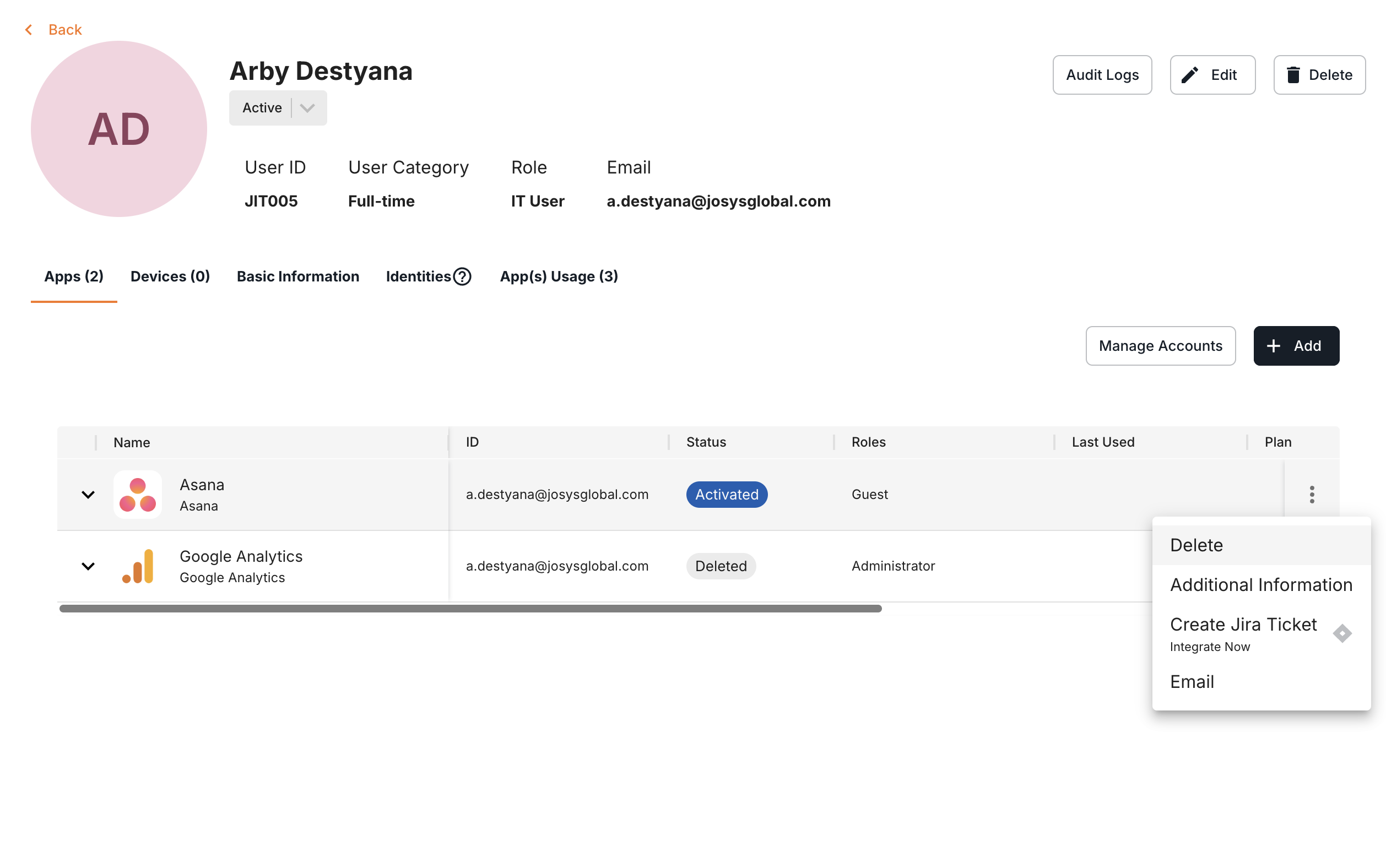Image resolution: width=1386 pixels, height=868 pixels.
Task: Open the Active status dropdown
Action: (x=278, y=107)
